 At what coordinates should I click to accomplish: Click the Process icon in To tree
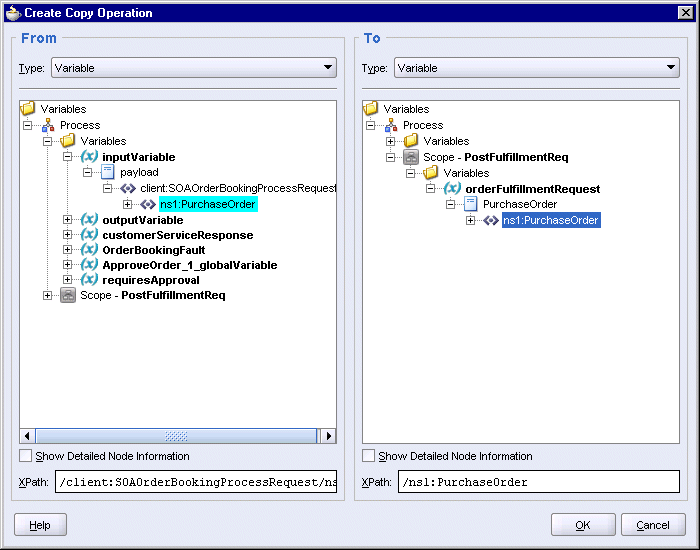(x=391, y=125)
